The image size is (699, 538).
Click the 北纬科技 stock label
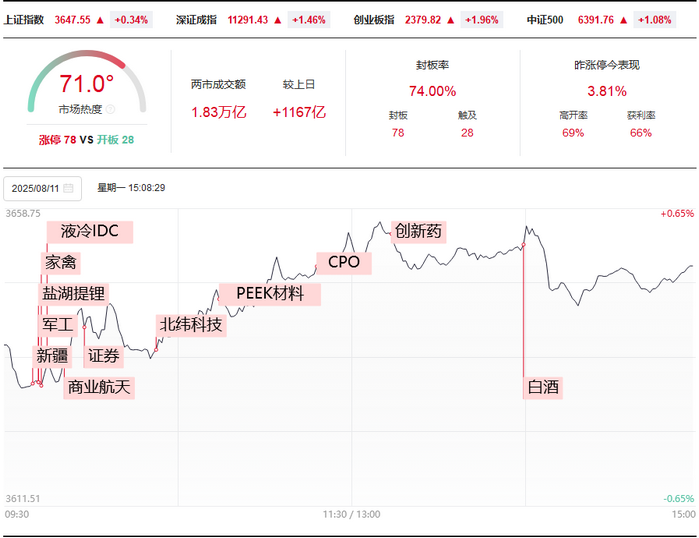click(x=191, y=325)
